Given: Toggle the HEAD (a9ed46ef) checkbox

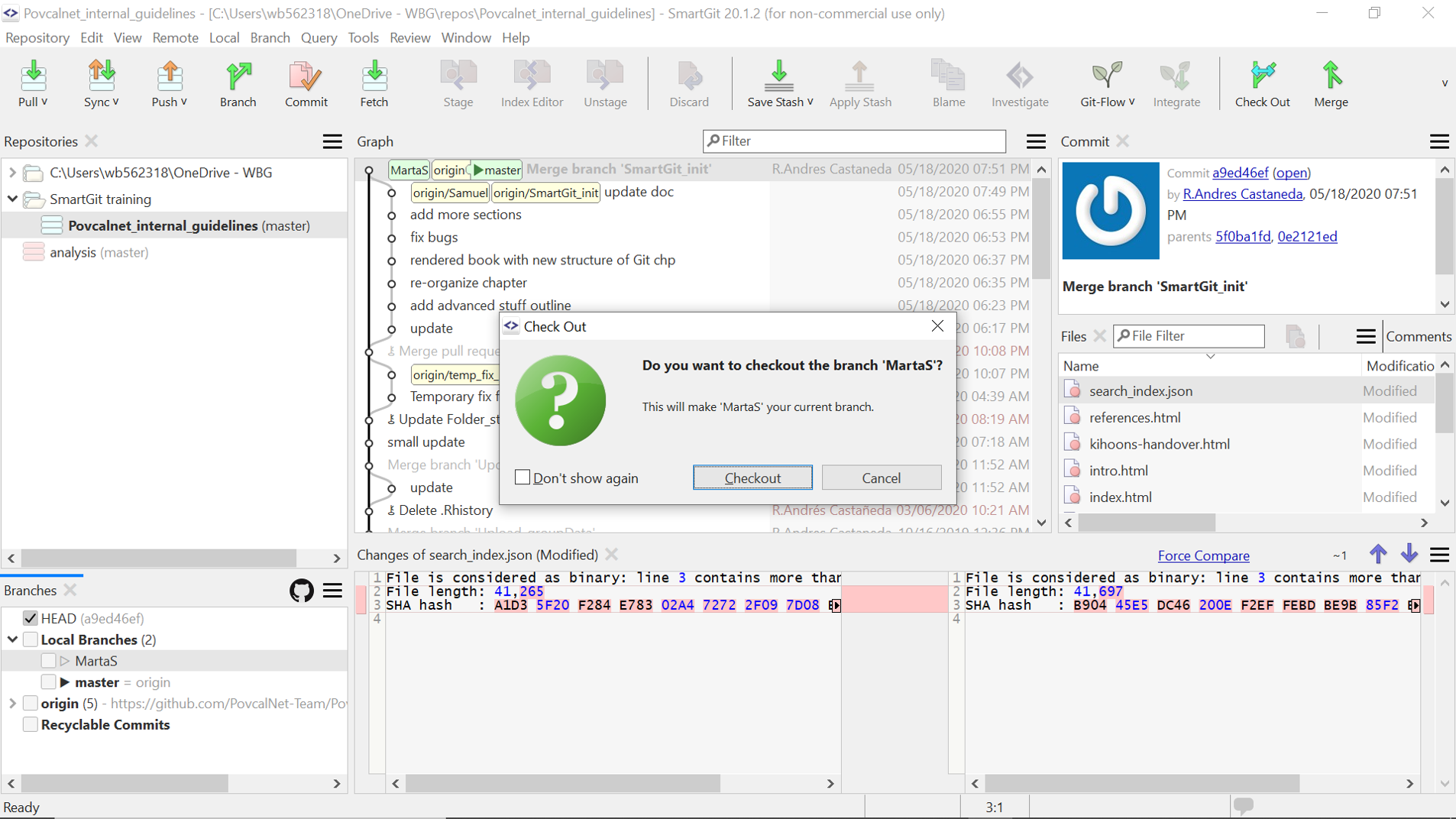Looking at the screenshot, I should [31, 618].
